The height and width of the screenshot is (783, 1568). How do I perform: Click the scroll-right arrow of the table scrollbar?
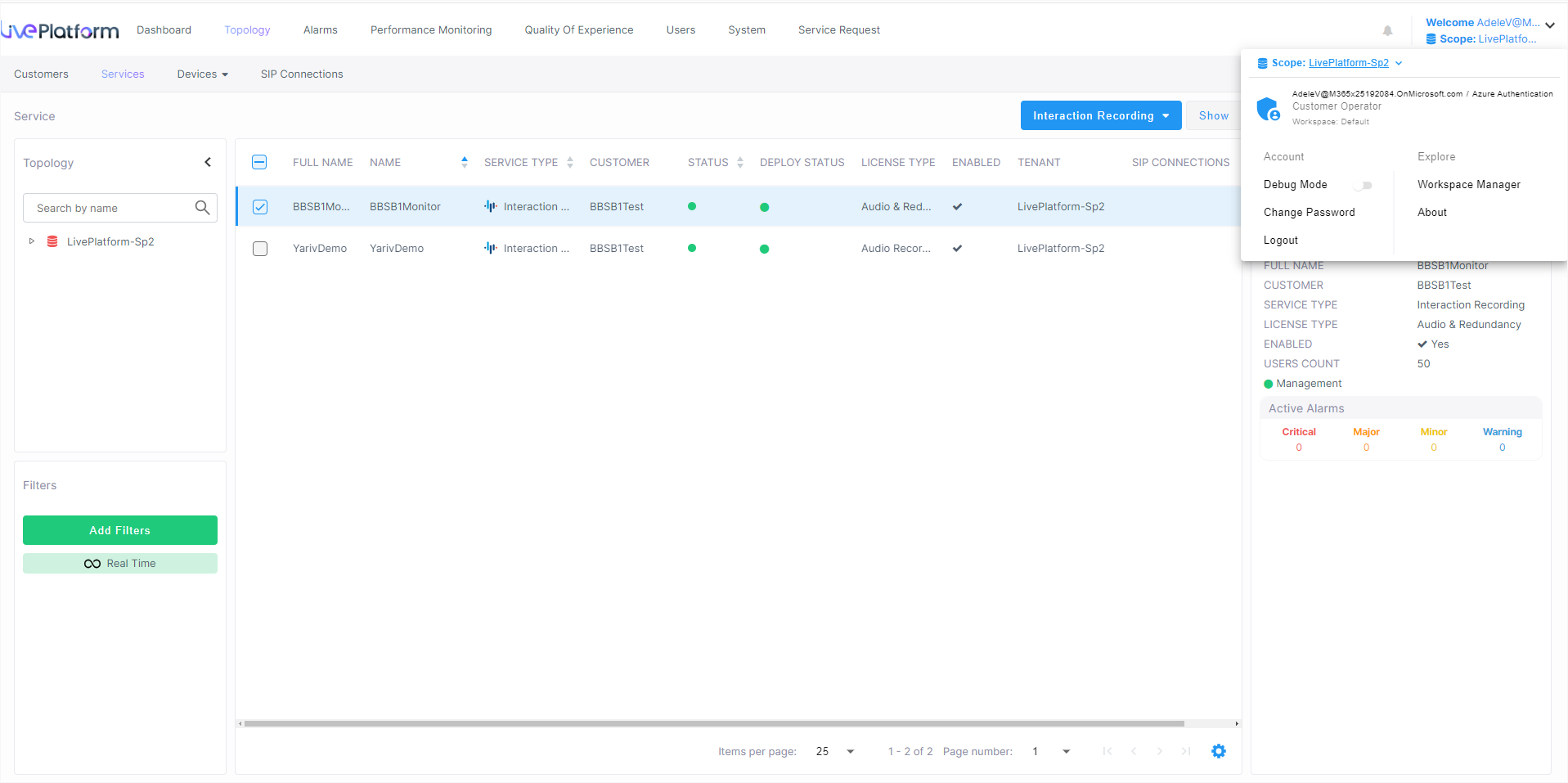(1237, 723)
